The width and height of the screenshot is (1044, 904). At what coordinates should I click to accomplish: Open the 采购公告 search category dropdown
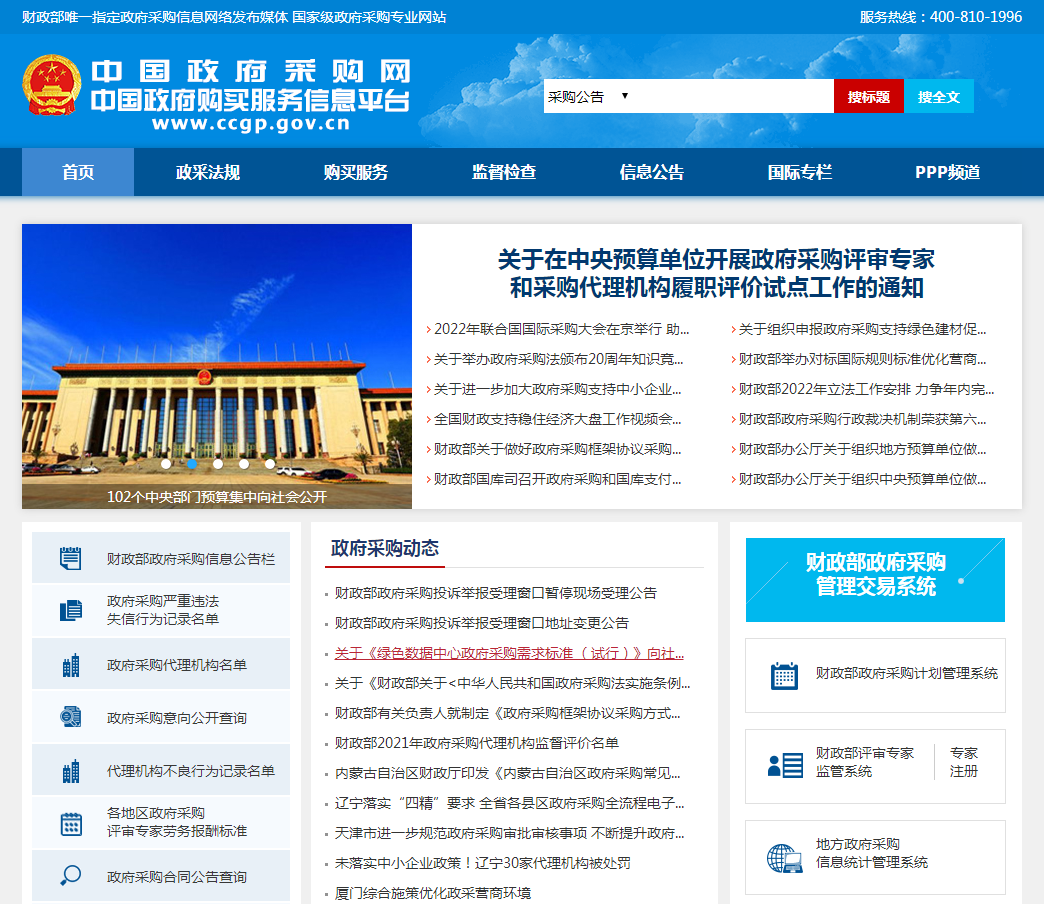(x=588, y=97)
